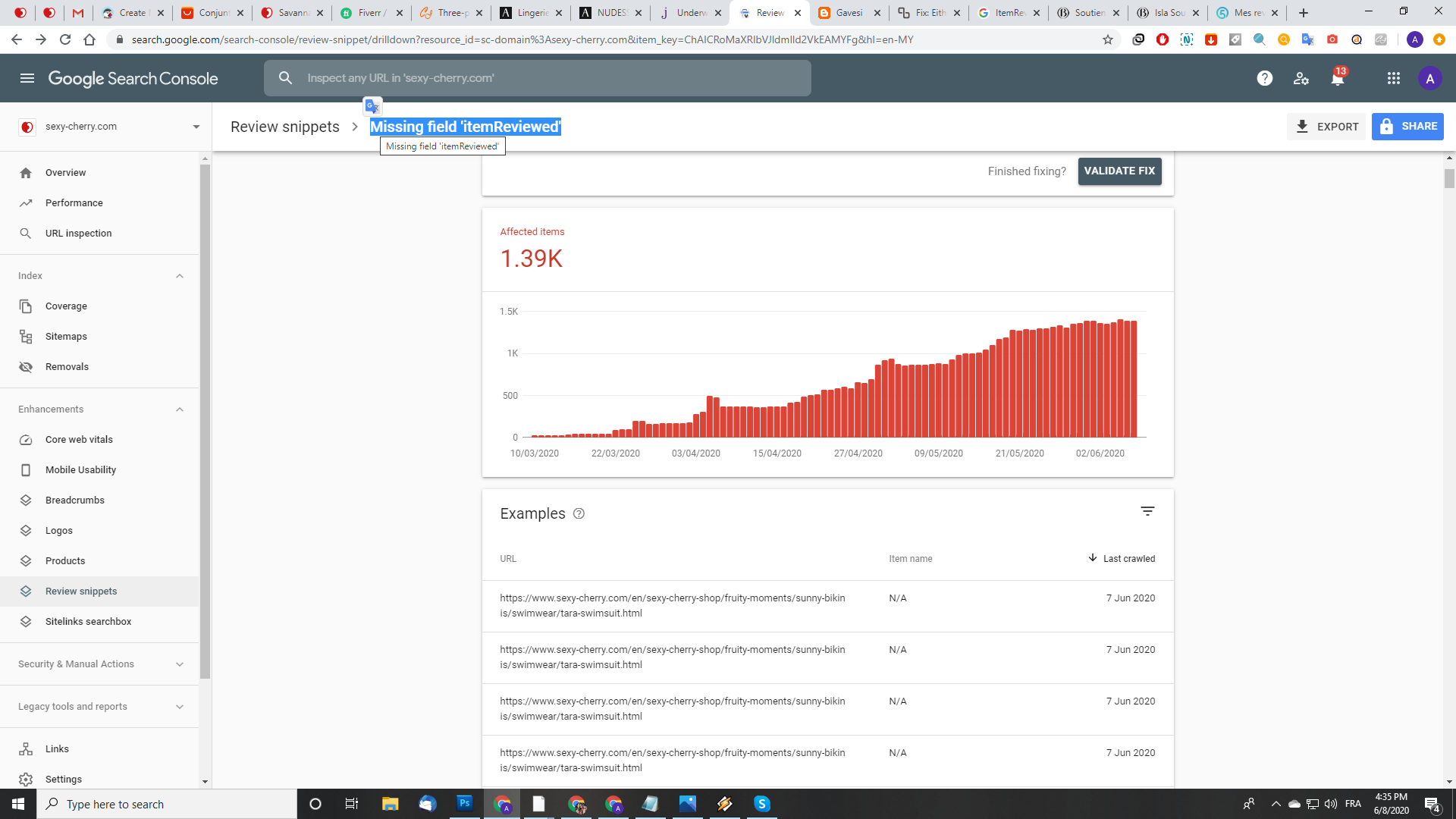
Task: Expand Legacy tools and reports
Action: click(x=180, y=707)
